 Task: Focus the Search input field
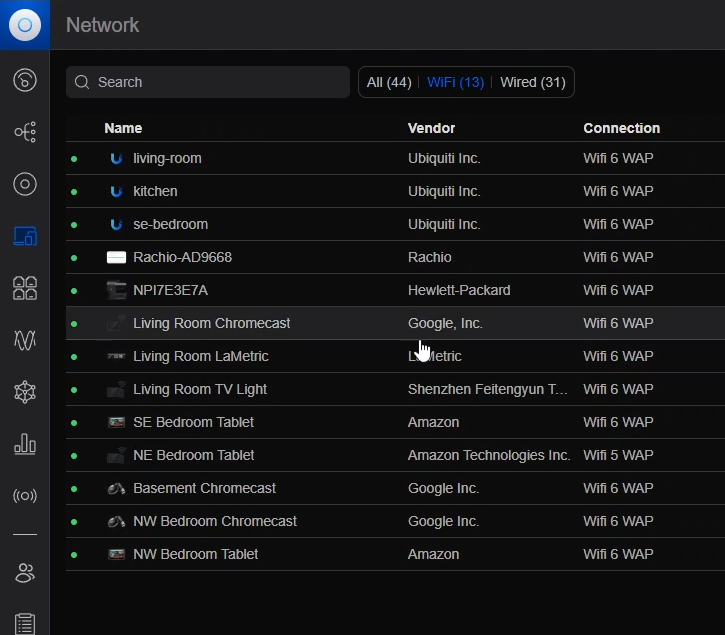click(208, 82)
